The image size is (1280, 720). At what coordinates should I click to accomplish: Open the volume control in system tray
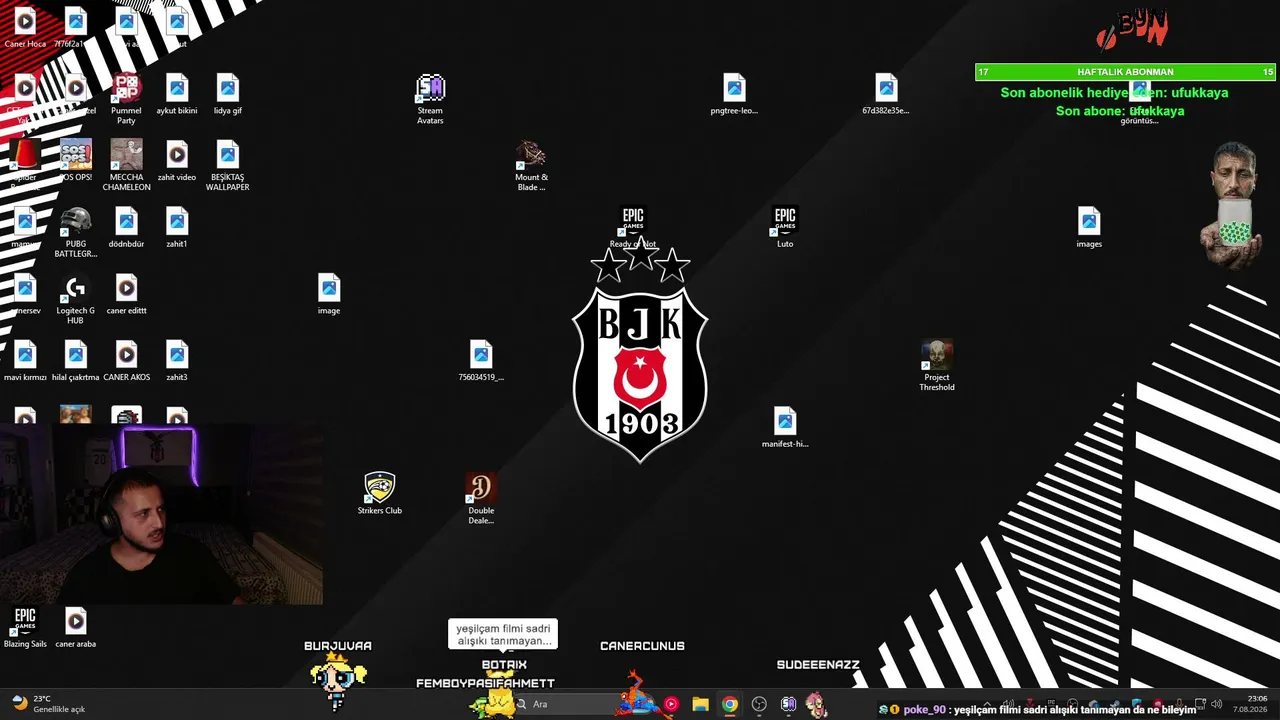(x=1216, y=704)
